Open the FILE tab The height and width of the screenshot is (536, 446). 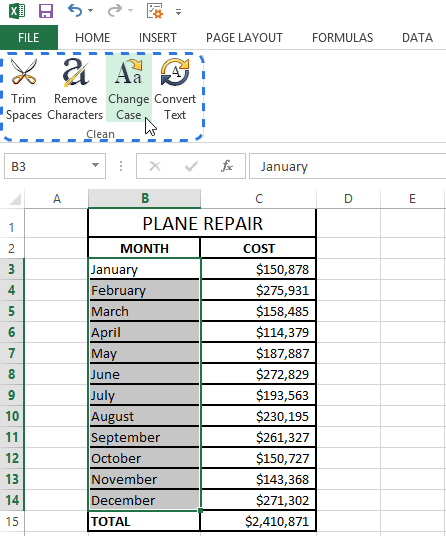click(x=29, y=38)
